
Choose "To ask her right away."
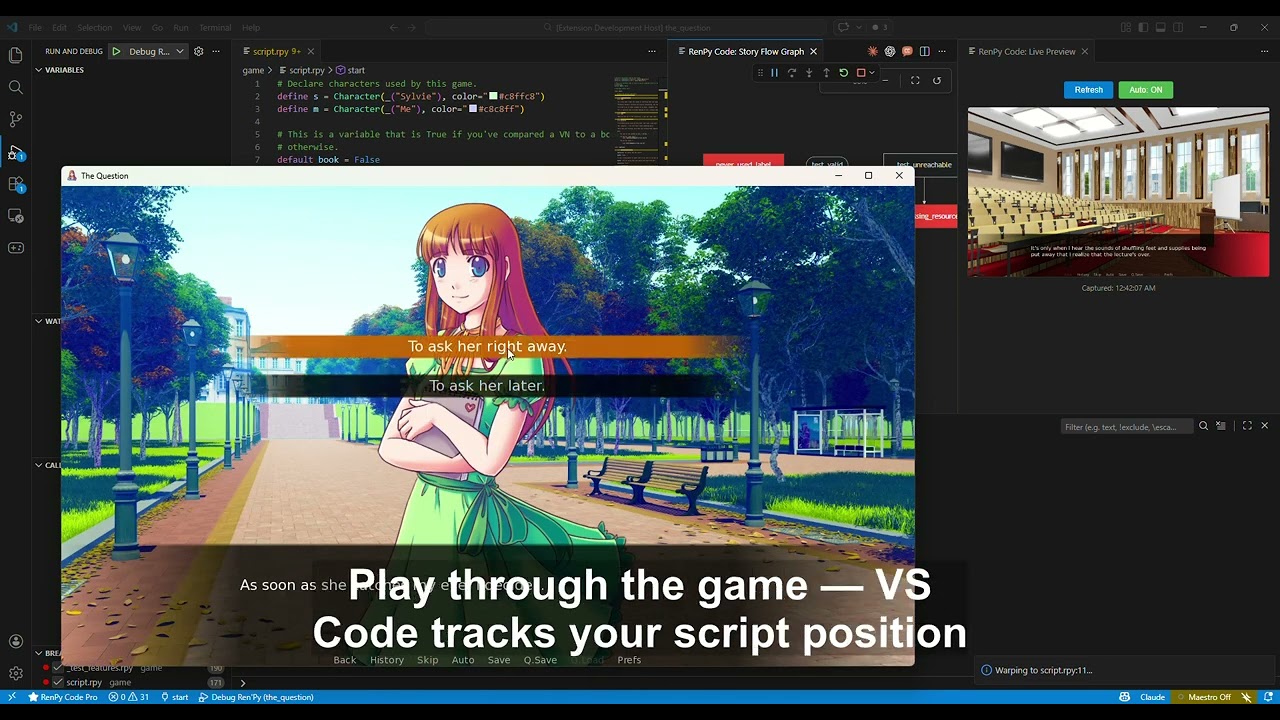pos(487,346)
